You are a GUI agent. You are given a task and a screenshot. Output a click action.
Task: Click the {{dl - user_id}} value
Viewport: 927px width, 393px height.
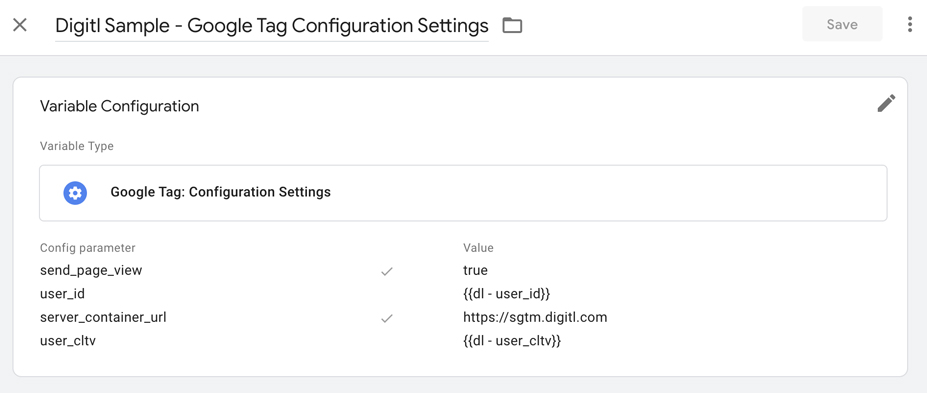pos(507,294)
